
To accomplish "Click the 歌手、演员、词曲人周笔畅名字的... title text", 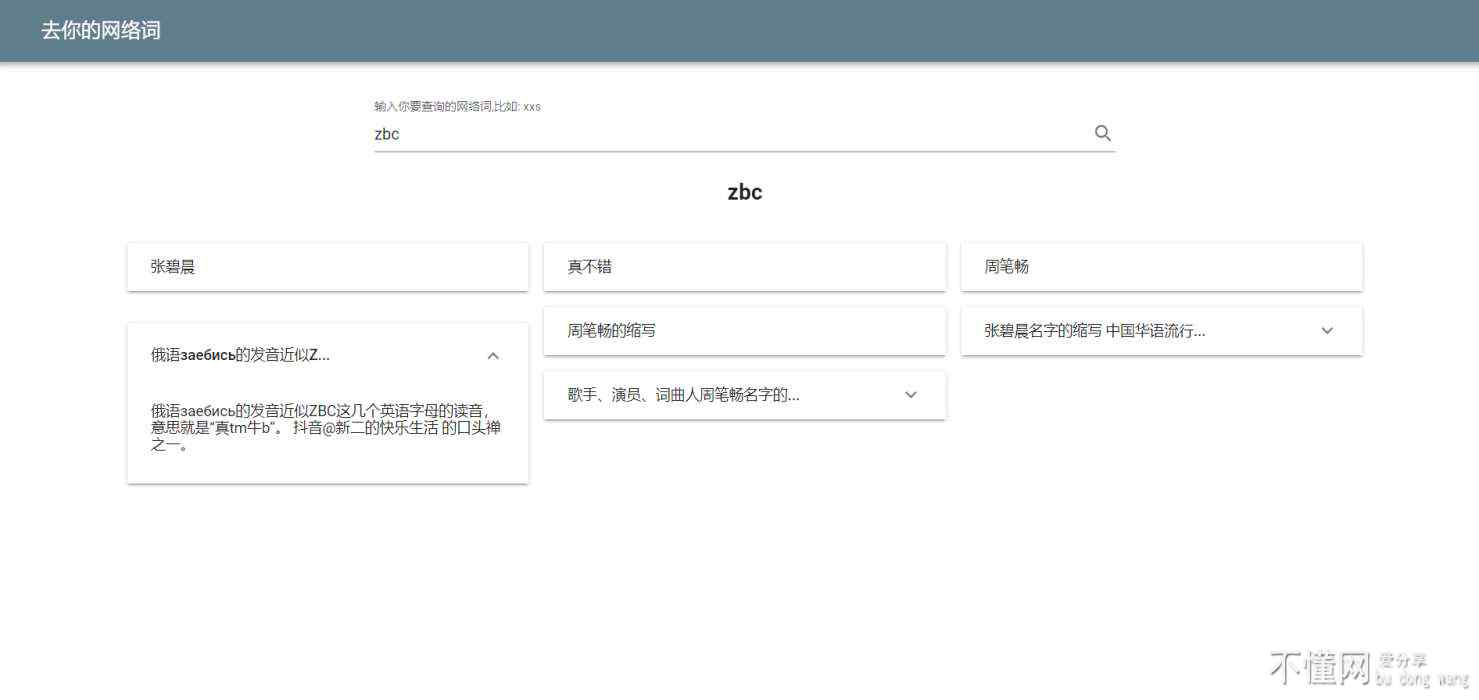I will point(683,395).
